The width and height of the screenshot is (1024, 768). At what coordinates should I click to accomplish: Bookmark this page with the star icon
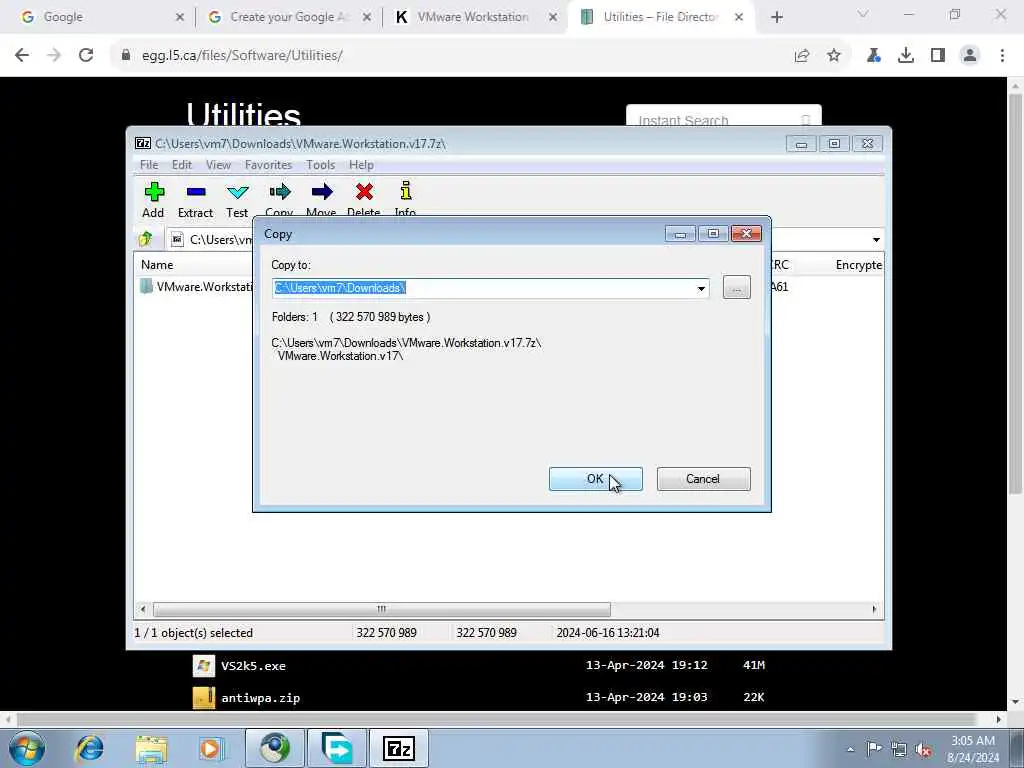coord(834,56)
